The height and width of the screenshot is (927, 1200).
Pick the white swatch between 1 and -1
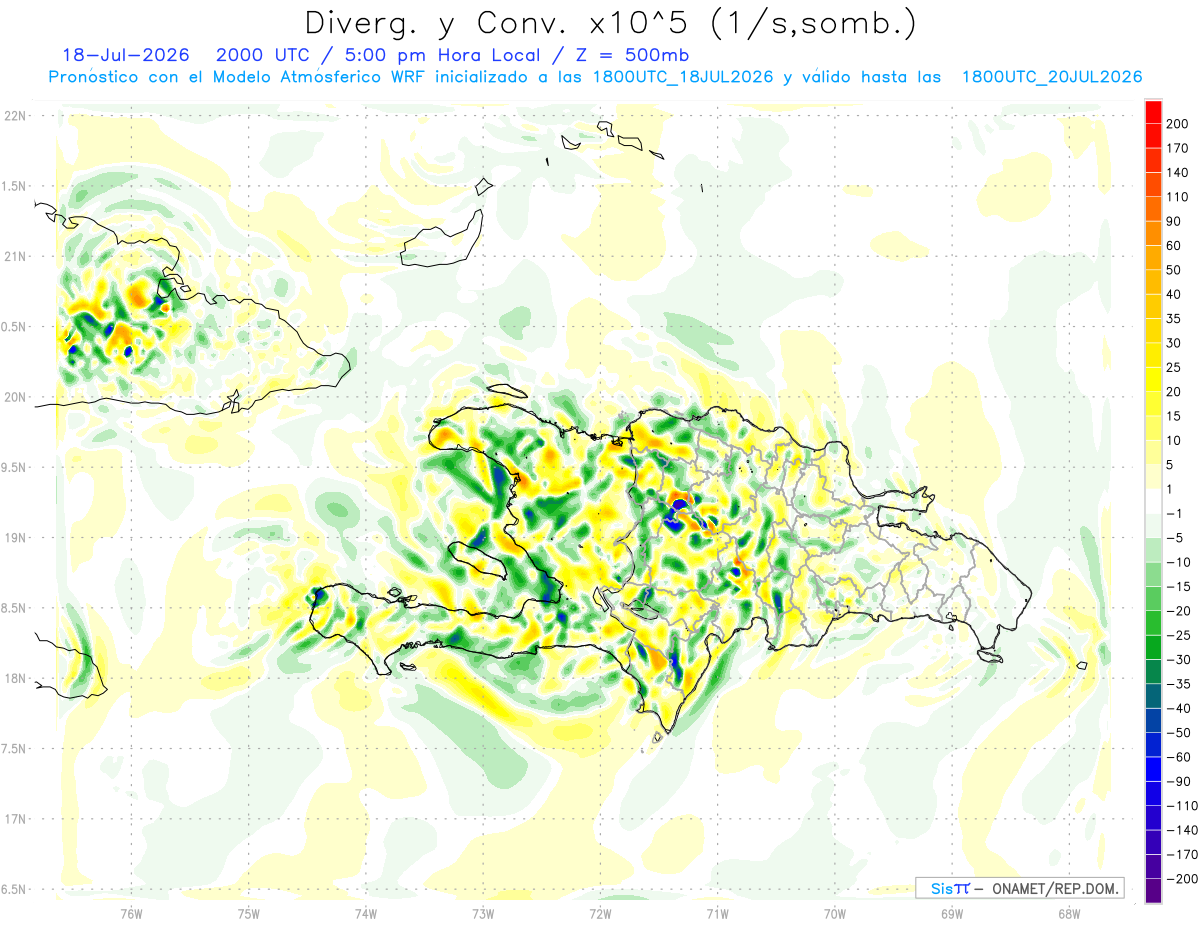click(1153, 501)
